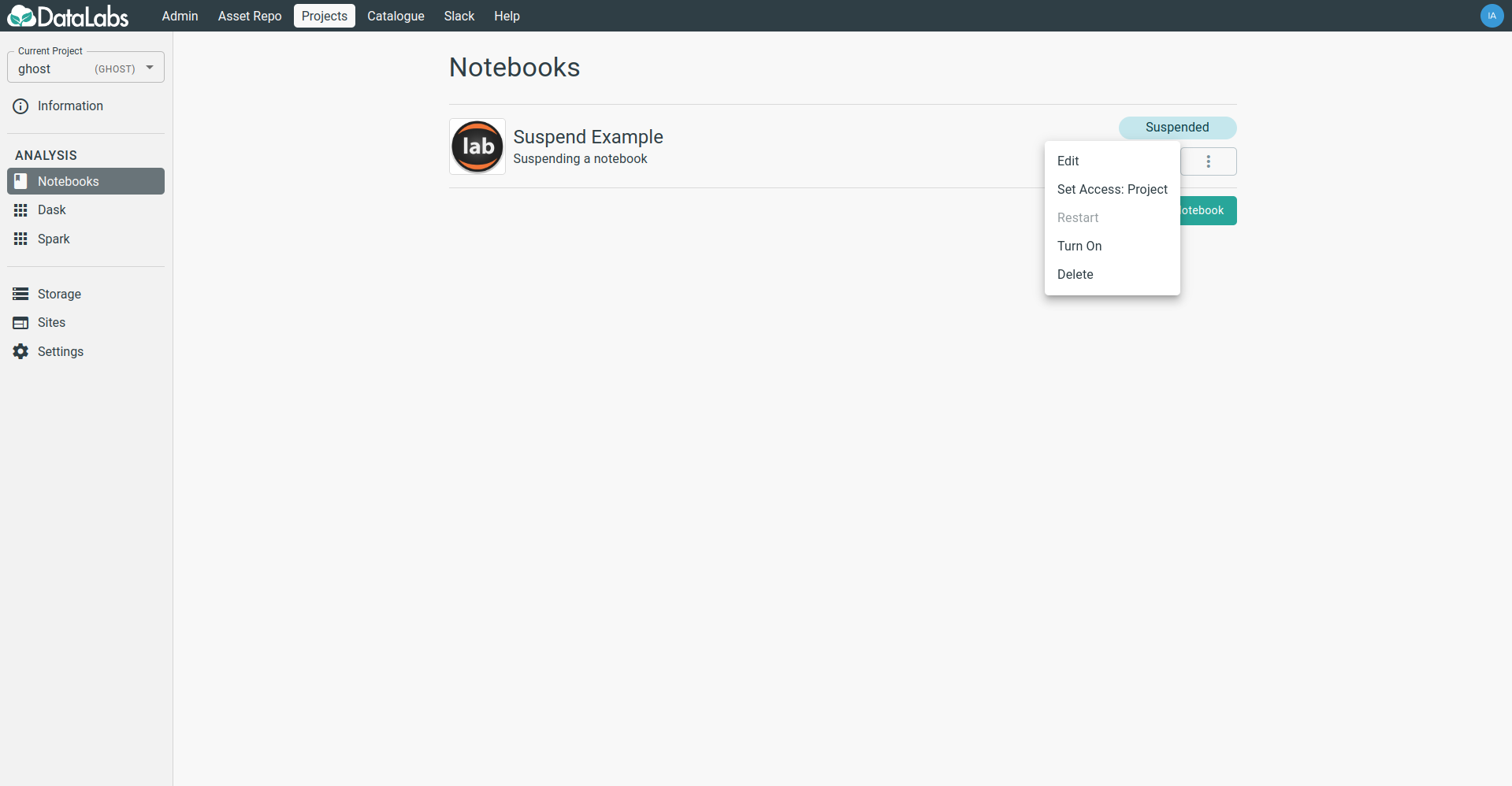
Task: Click the Sites icon
Action: tap(20, 323)
